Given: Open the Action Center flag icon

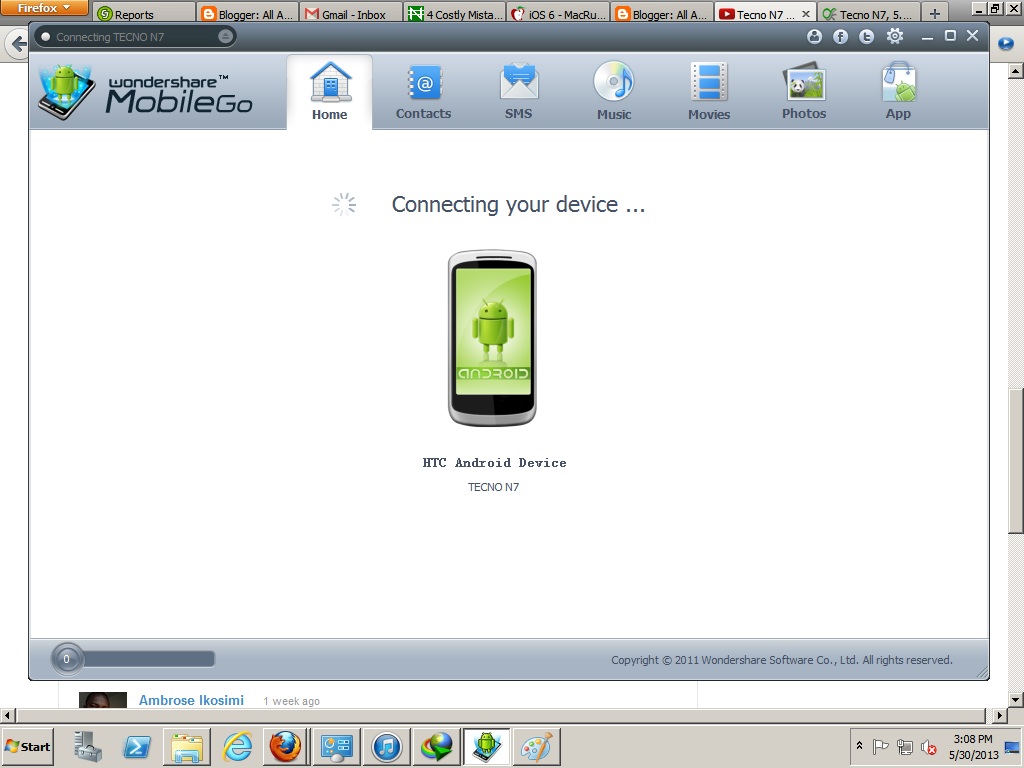Looking at the screenshot, I should (880, 746).
